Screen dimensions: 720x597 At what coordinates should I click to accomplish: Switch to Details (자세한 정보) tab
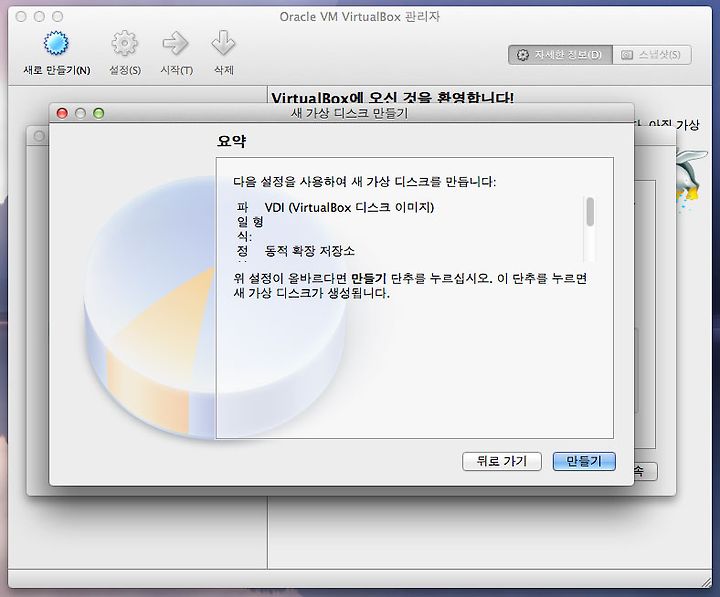(x=560, y=55)
